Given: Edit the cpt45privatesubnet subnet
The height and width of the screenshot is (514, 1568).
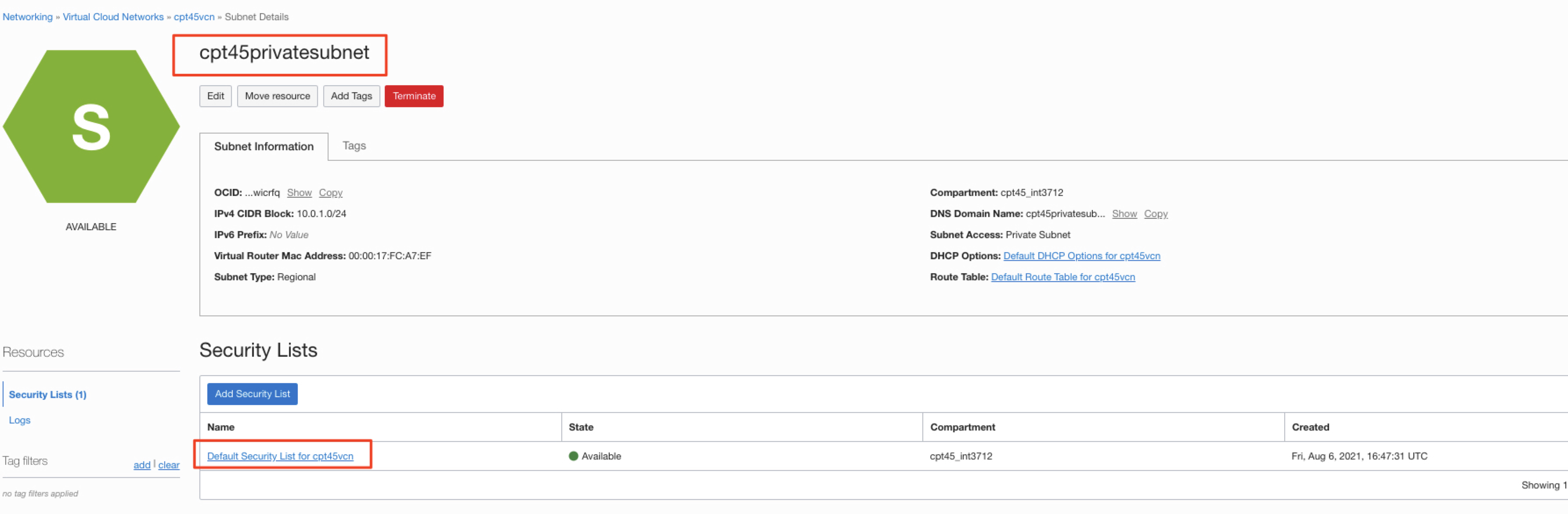Looking at the screenshot, I should pos(216,96).
